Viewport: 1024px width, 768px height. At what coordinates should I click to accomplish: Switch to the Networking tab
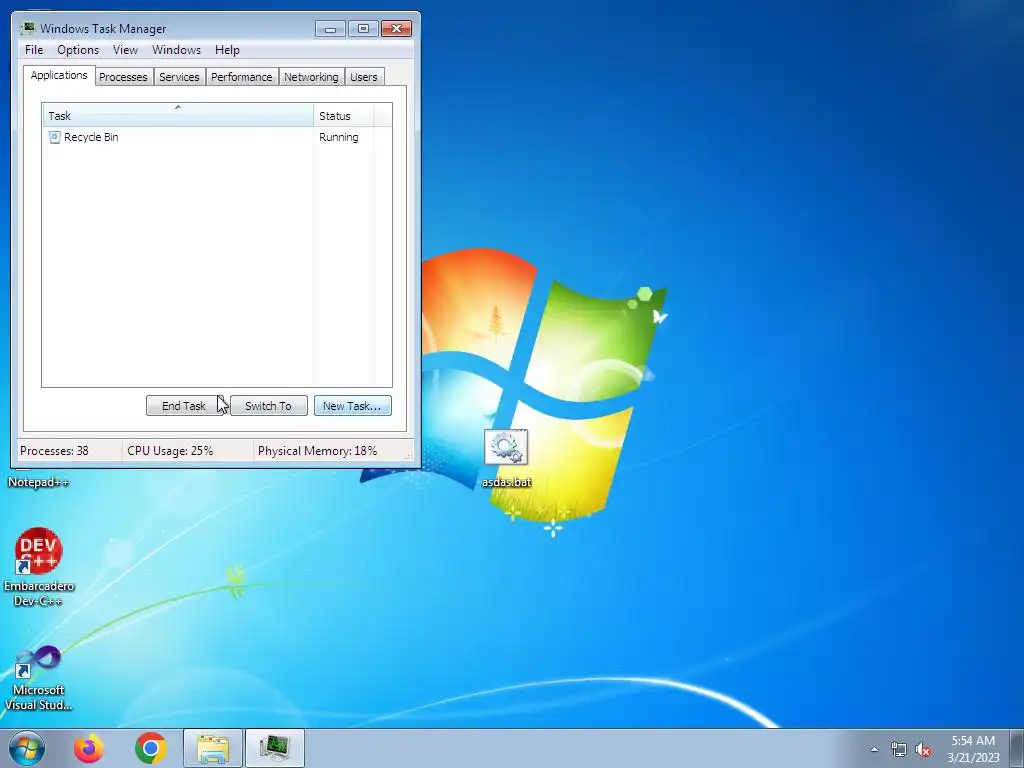(x=311, y=77)
